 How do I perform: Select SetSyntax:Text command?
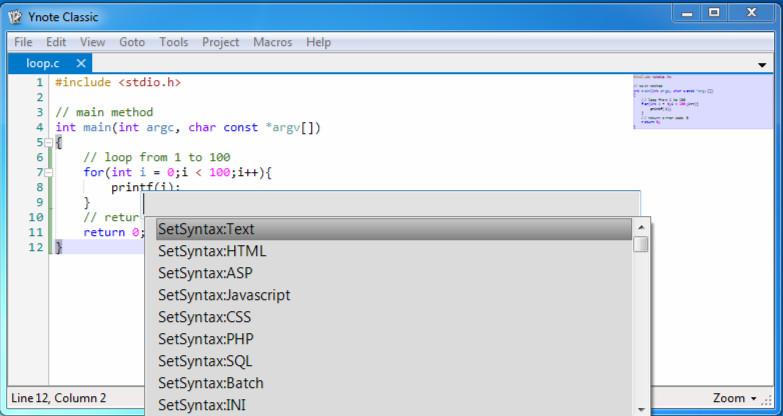(x=393, y=229)
